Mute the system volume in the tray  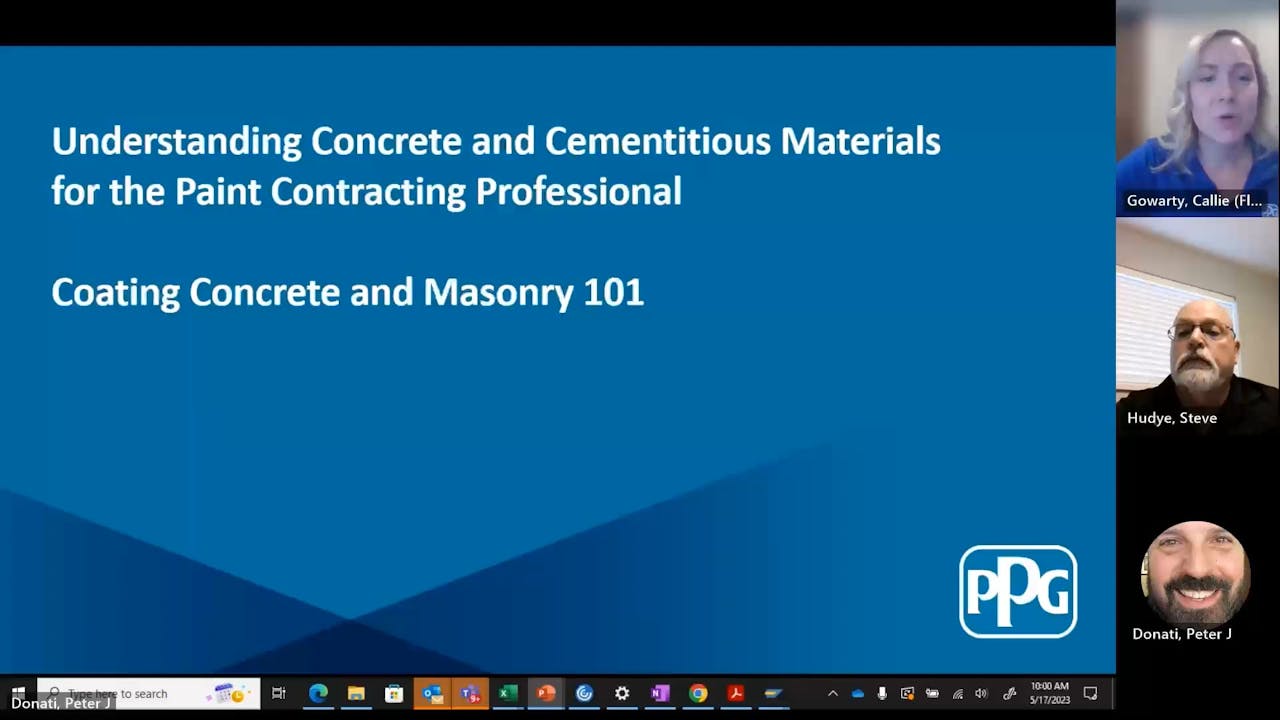click(980, 693)
